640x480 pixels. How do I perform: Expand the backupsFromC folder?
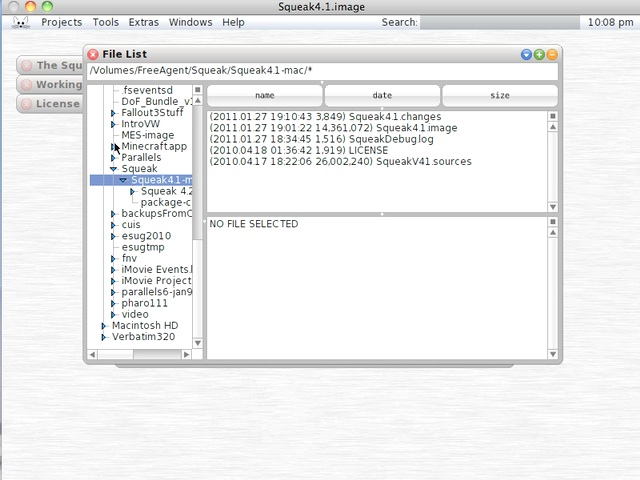pyautogui.click(x=113, y=214)
